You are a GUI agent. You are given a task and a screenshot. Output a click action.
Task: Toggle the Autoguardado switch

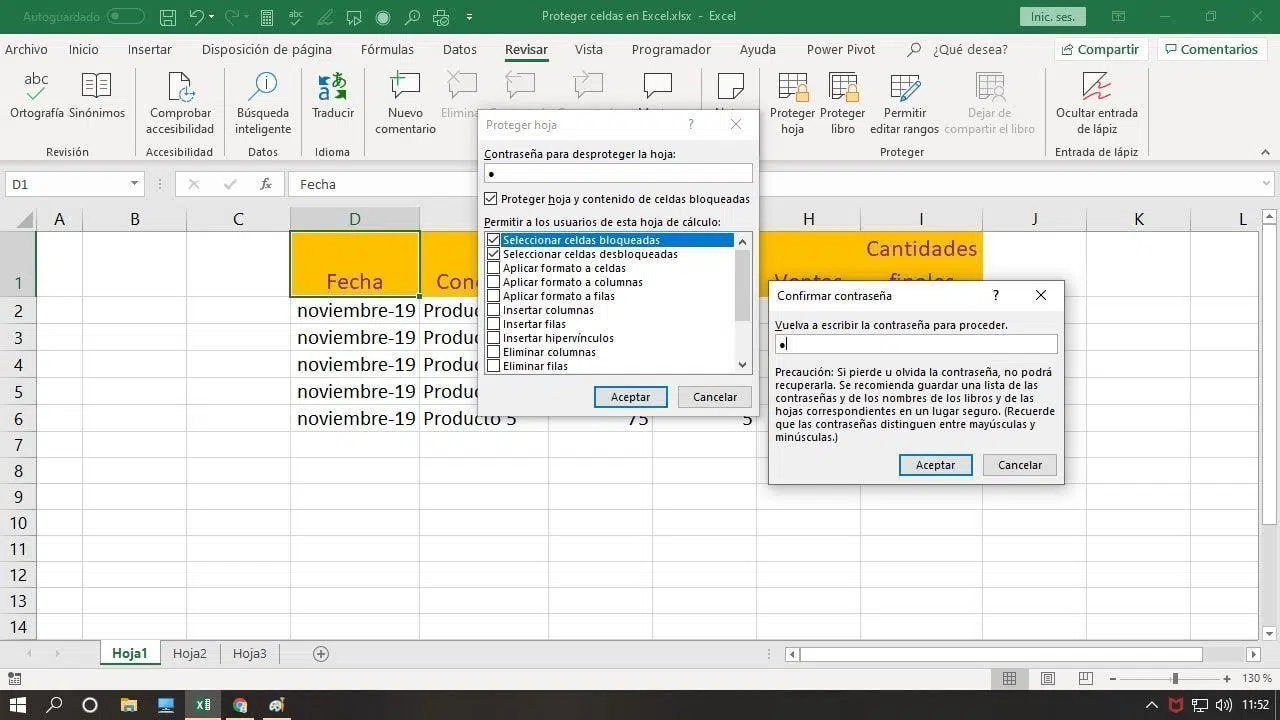(126, 17)
